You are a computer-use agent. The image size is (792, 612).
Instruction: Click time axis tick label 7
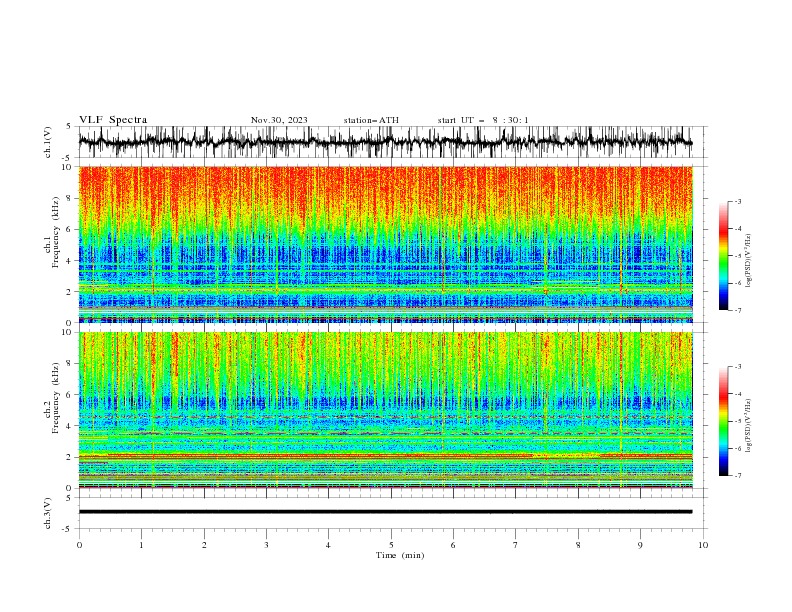[x=516, y=545]
